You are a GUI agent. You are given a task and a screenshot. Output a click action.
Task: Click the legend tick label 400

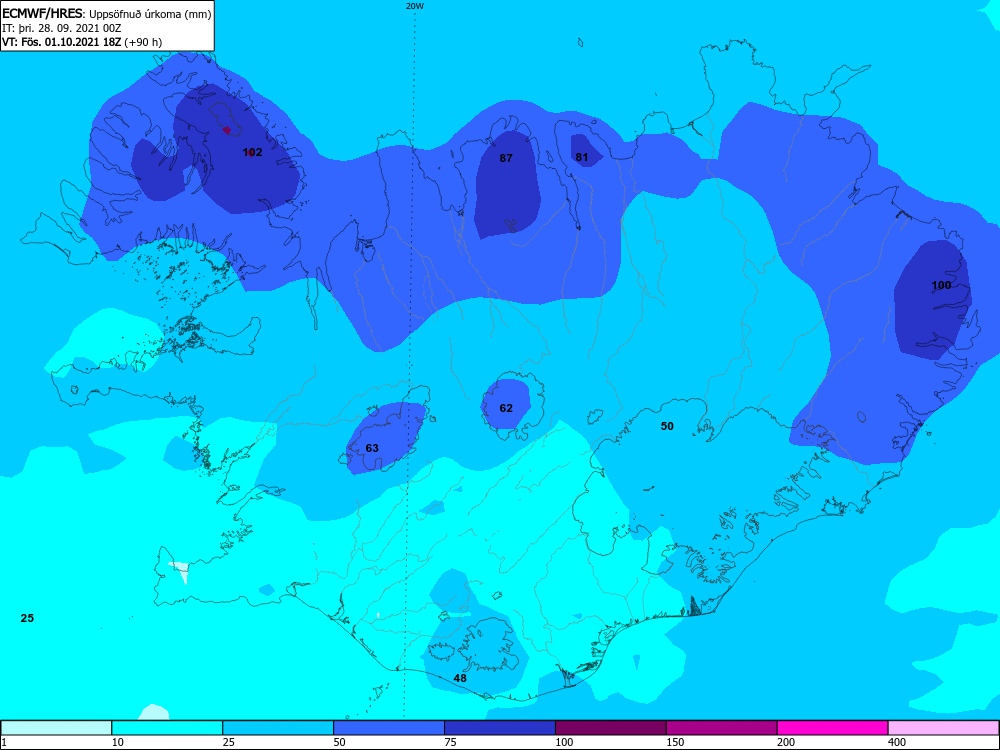coord(897,742)
